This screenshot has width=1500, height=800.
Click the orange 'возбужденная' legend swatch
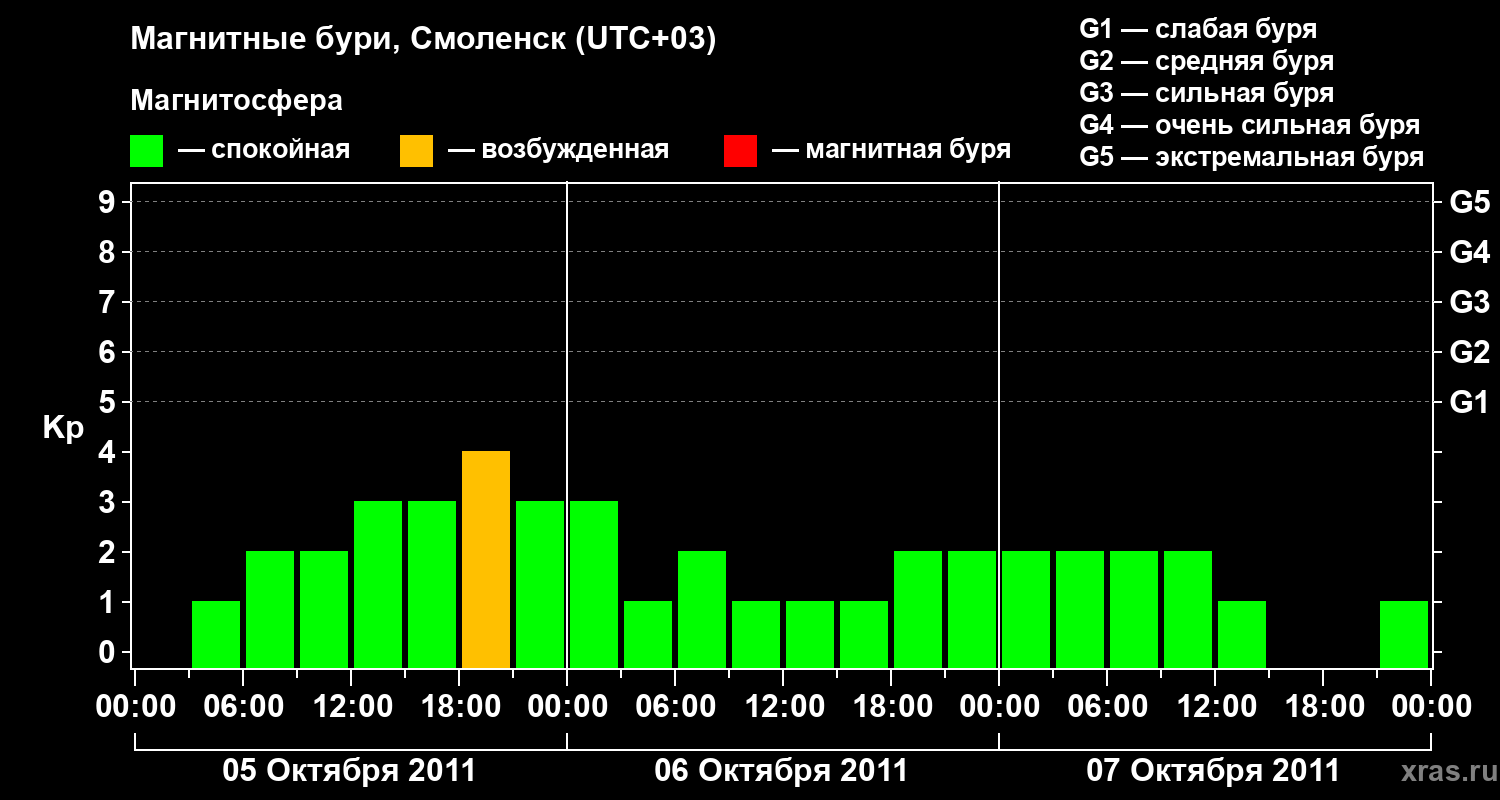pyautogui.click(x=417, y=151)
